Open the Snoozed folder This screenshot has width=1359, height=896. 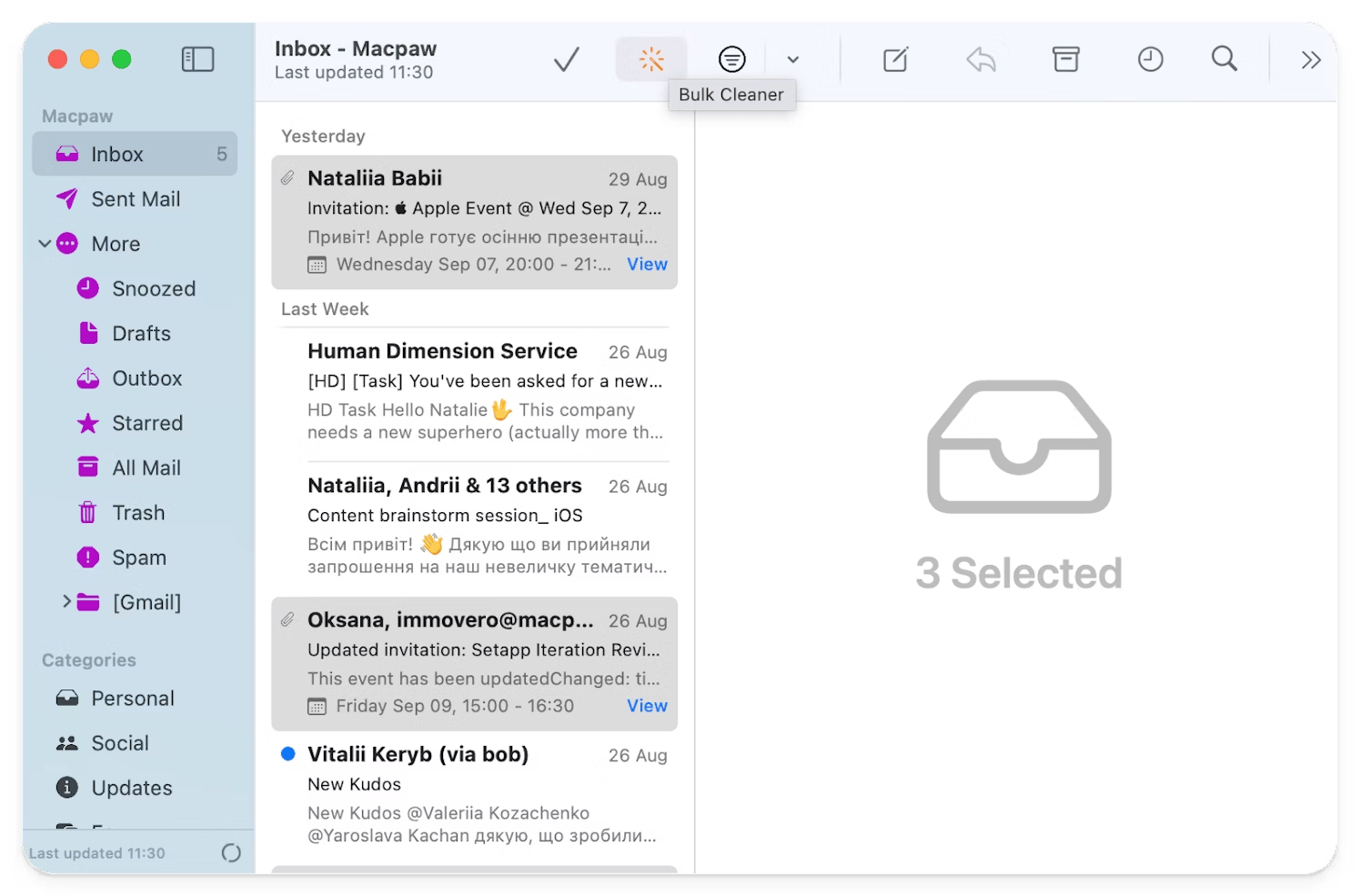135,288
